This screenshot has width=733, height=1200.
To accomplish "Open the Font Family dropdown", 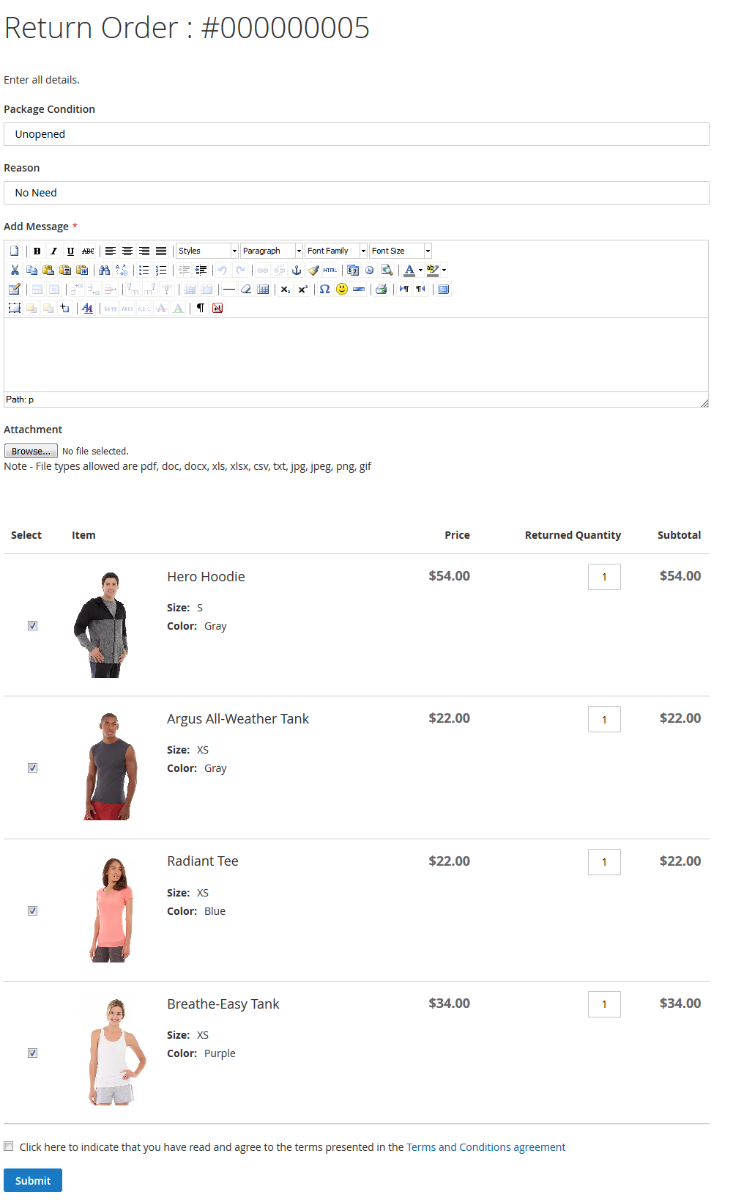I will pyautogui.click(x=336, y=251).
